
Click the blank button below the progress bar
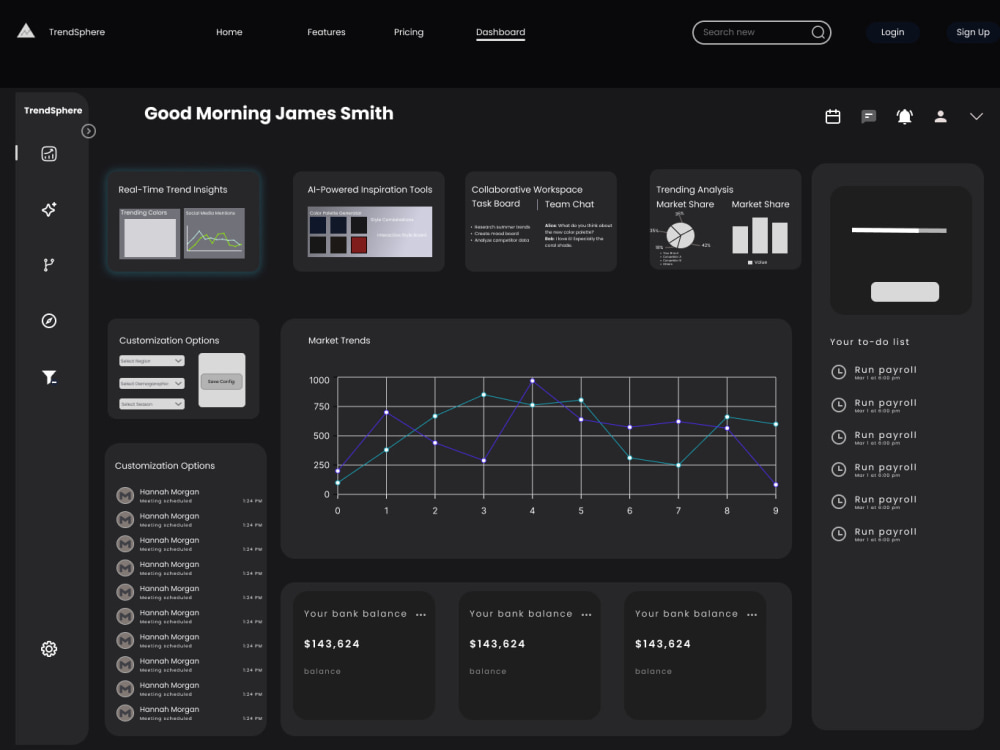pyautogui.click(x=904, y=291)
